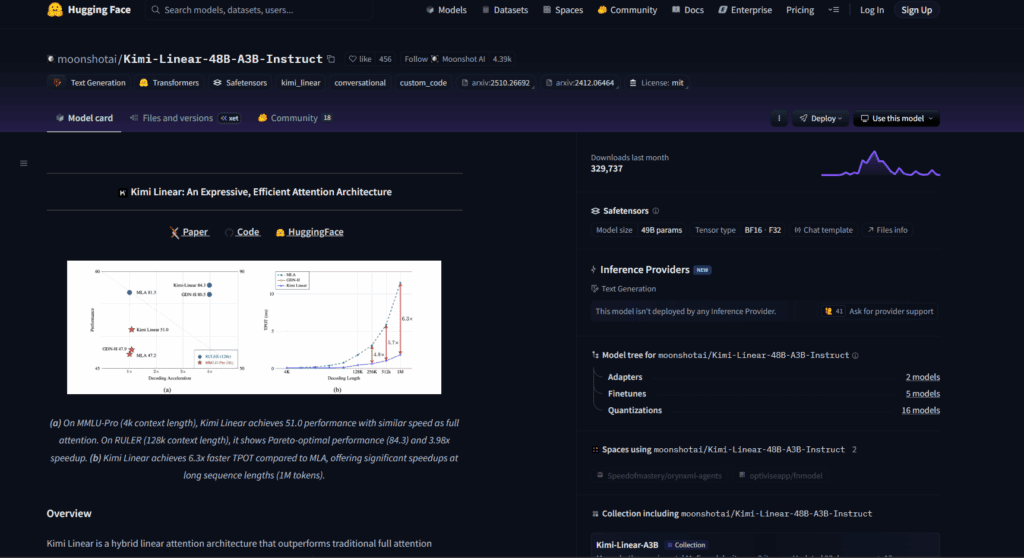Screen dimensions: 1024x558
Task: Click the 49B params model size
Action: 662,230
